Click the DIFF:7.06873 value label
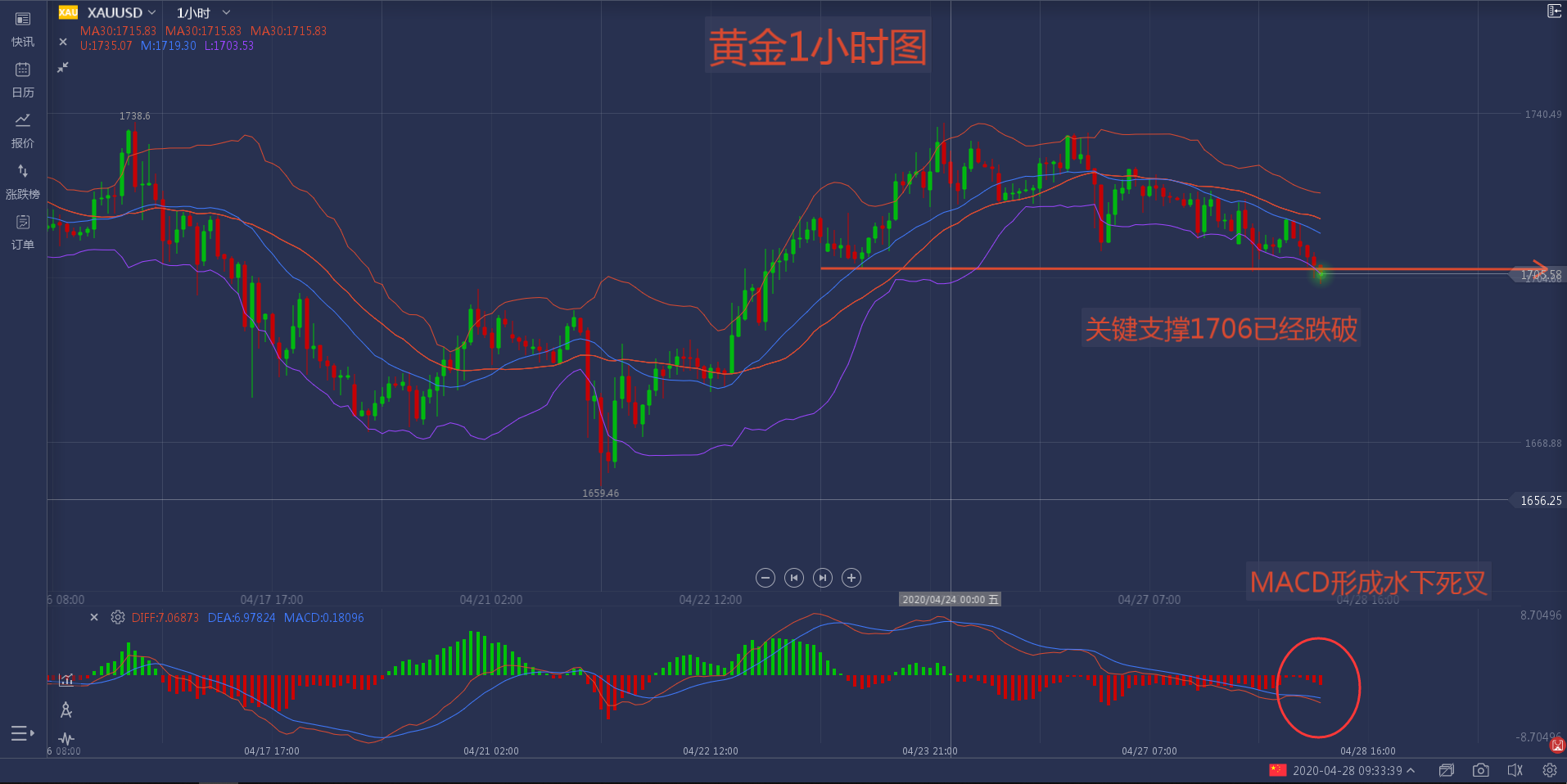The width and height of the screenshot is (1567, 784). [164, 617]
